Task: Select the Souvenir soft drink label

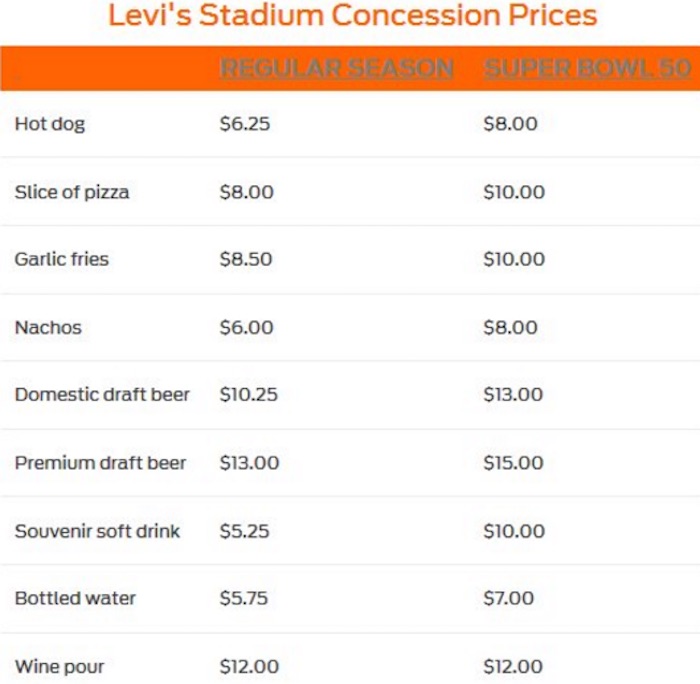Action: click(x=97, y=531)
